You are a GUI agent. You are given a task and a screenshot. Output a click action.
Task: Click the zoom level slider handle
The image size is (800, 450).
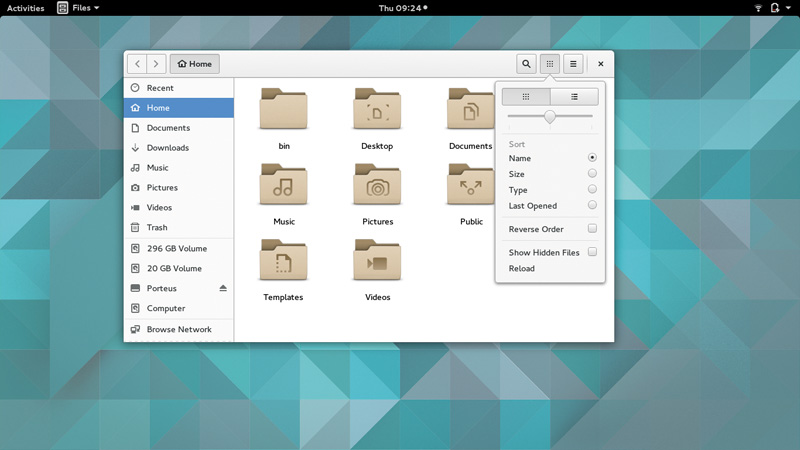pyautogui.click(x=549, y=116)
